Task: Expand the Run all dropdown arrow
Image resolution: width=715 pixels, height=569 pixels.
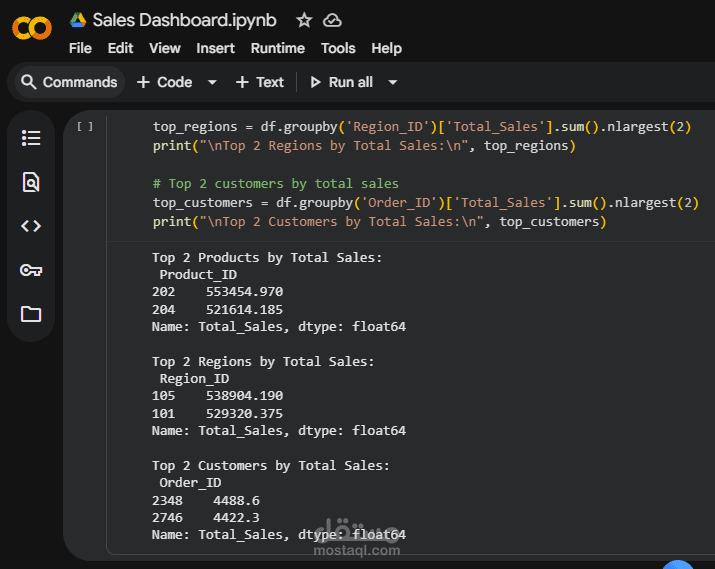Action: coord(392,82)
